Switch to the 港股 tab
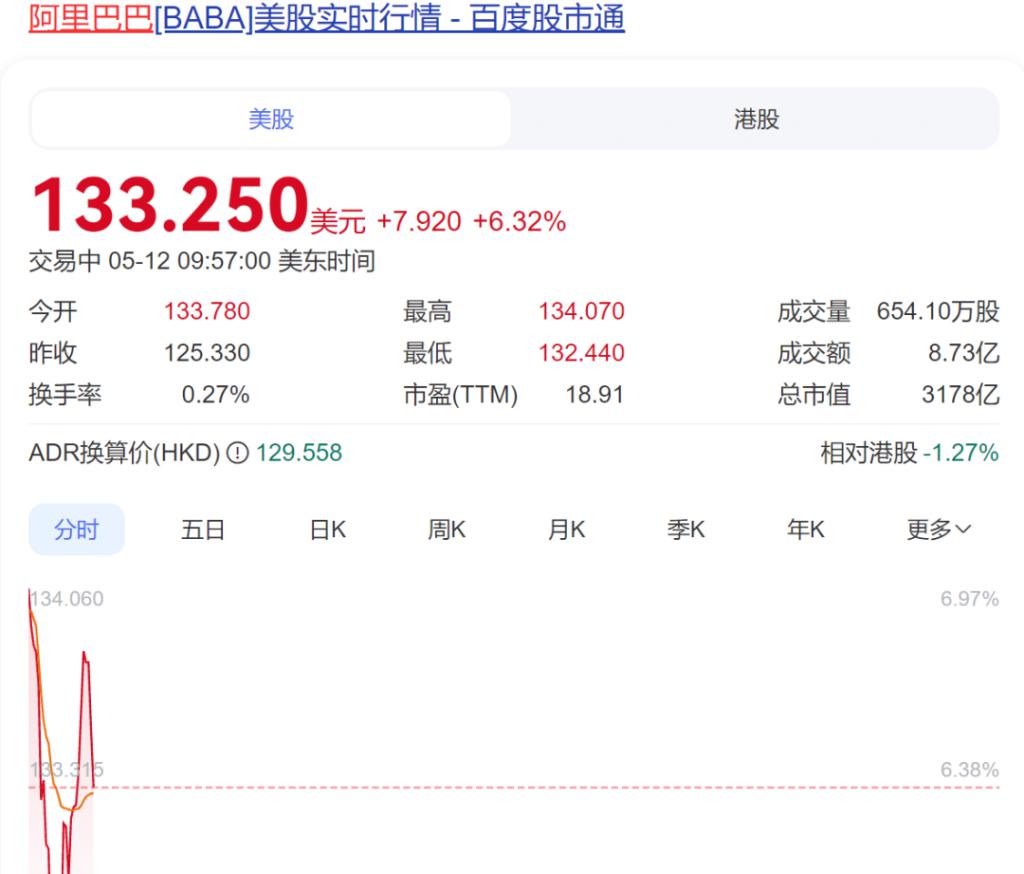The image size is (1024, 874). [x=756, y=119]
